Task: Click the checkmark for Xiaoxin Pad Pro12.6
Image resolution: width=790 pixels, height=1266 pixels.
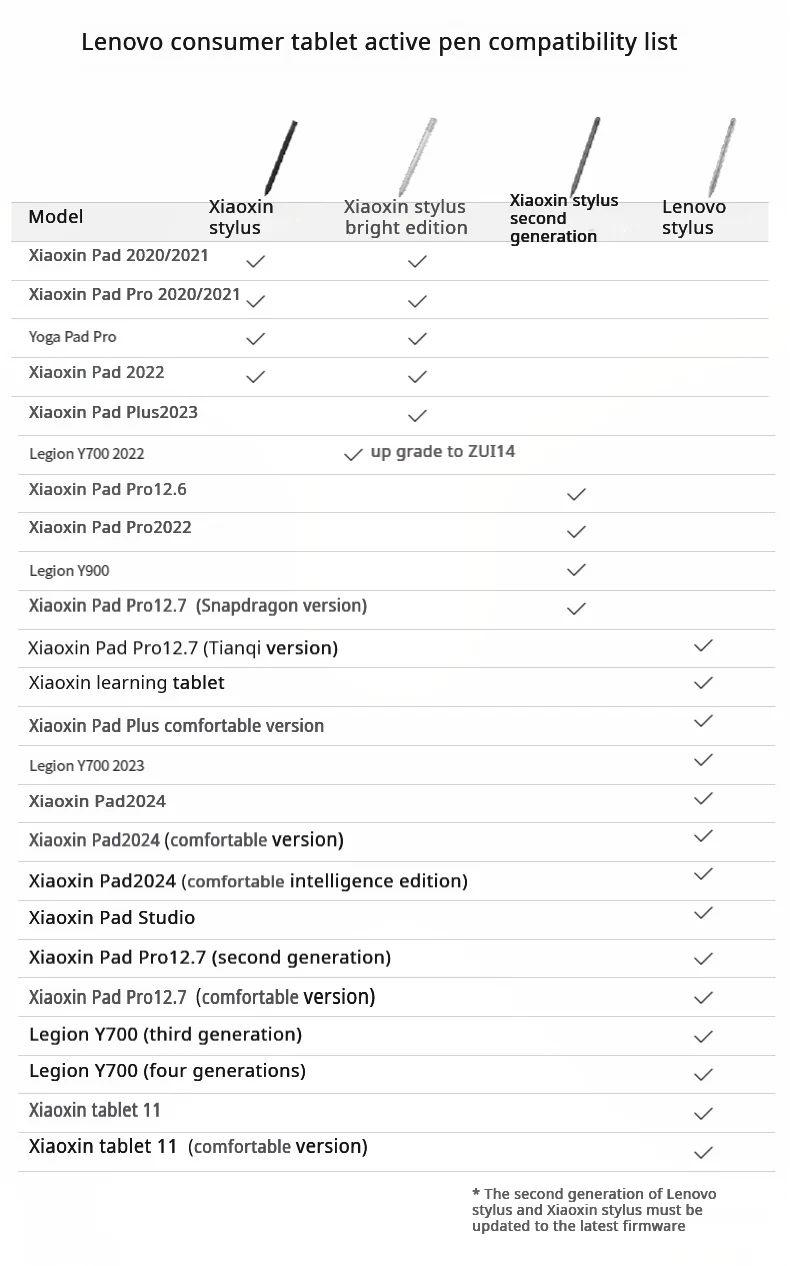Action: coord(576,494)
